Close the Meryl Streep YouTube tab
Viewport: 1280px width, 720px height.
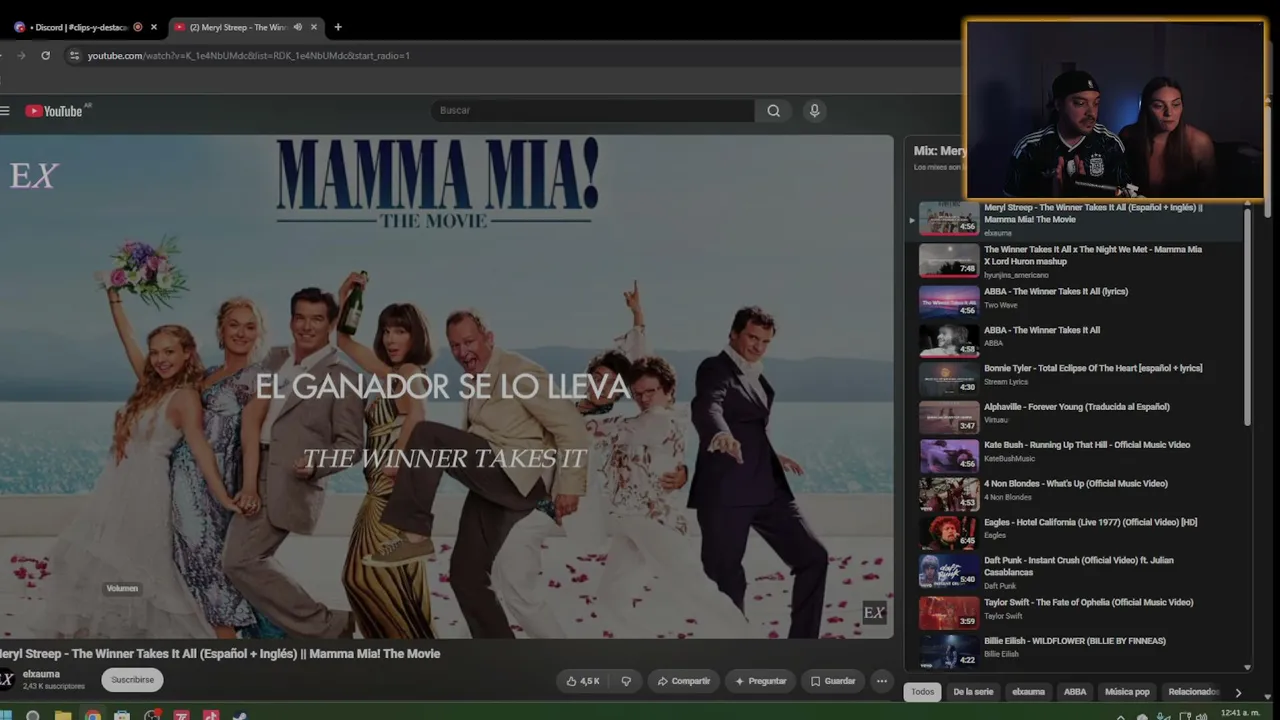[x=314, y=27]
